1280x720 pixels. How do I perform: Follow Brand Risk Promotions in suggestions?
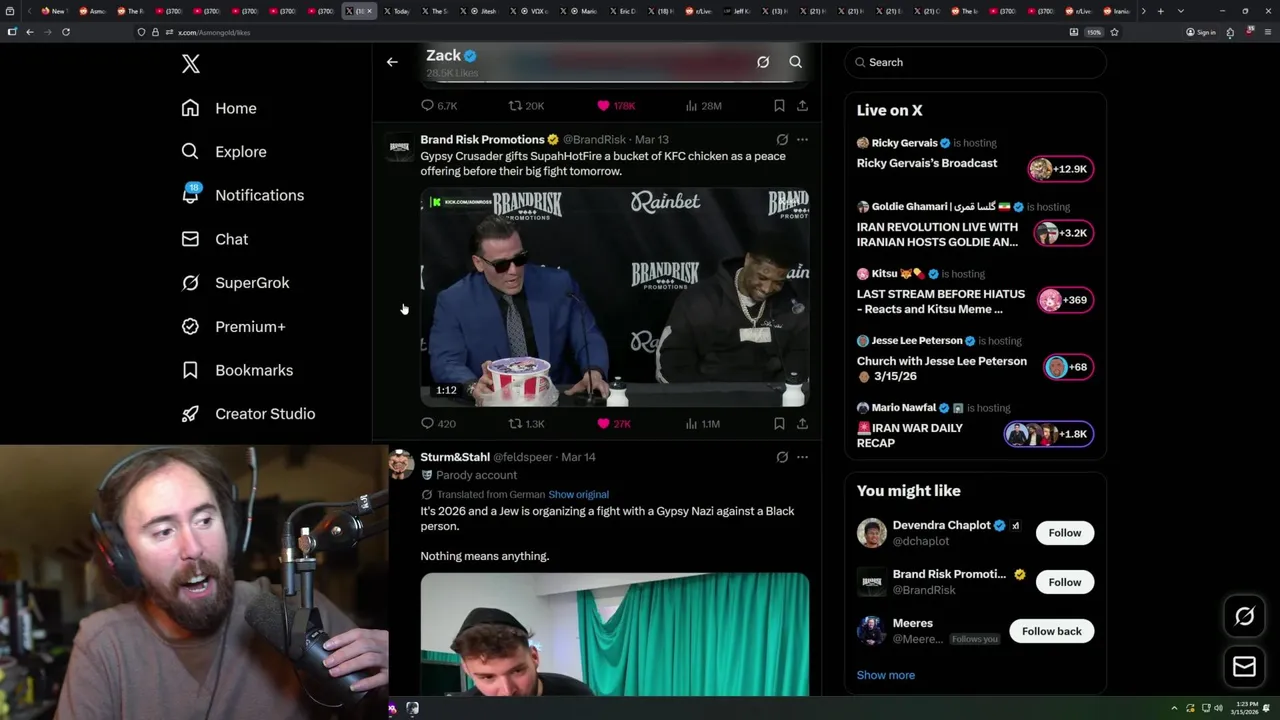point(1065,582)
